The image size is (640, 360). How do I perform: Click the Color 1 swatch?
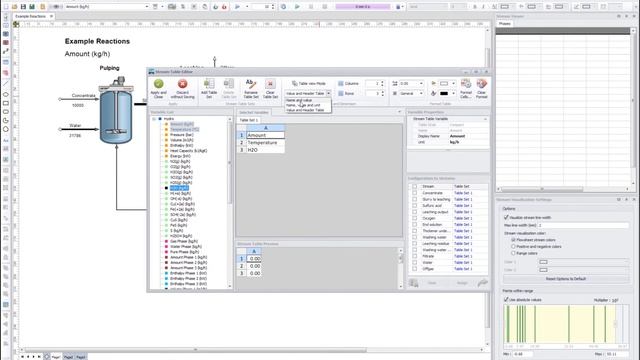[543, 262]
